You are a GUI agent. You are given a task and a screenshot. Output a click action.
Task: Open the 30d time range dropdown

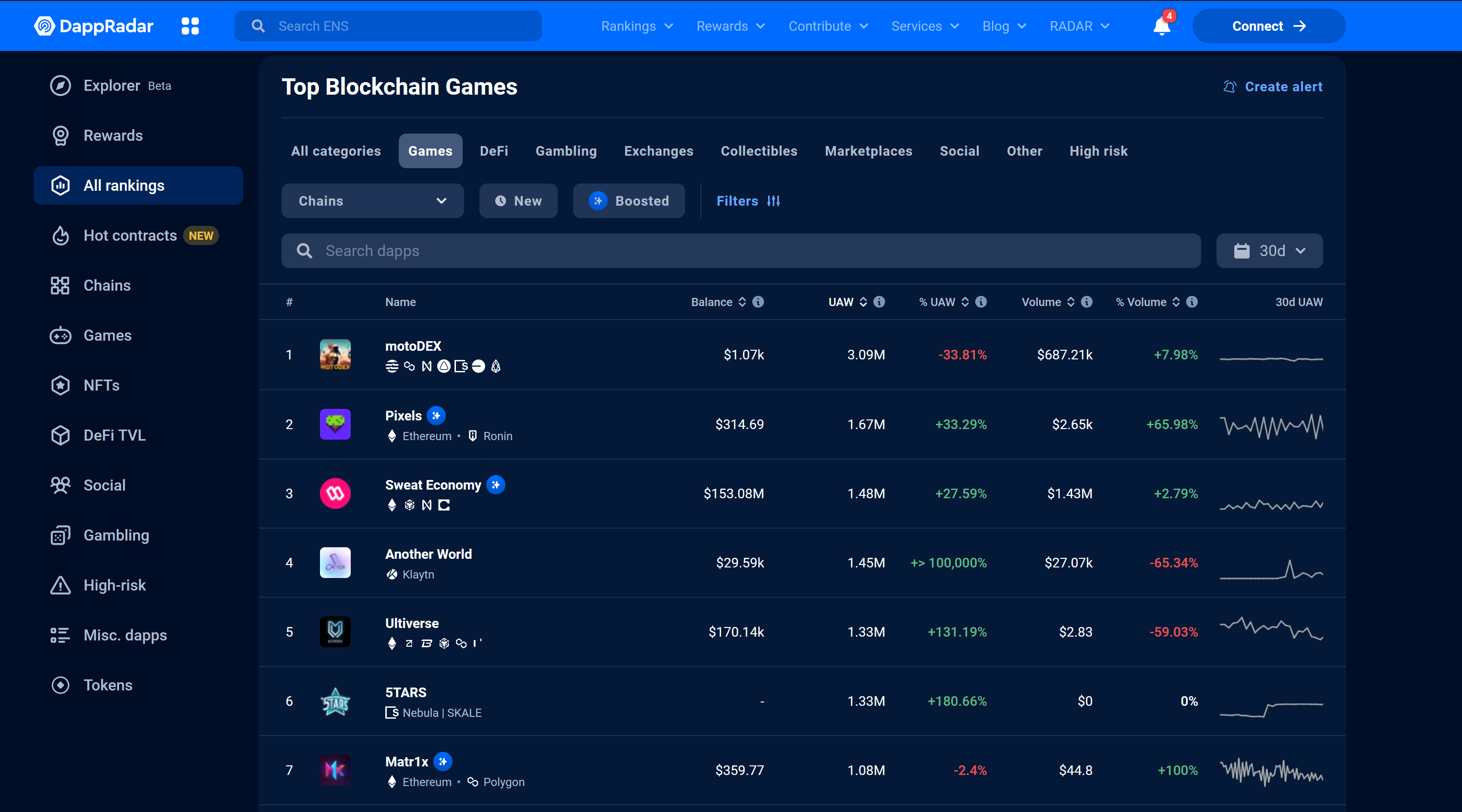point(1269,251)
